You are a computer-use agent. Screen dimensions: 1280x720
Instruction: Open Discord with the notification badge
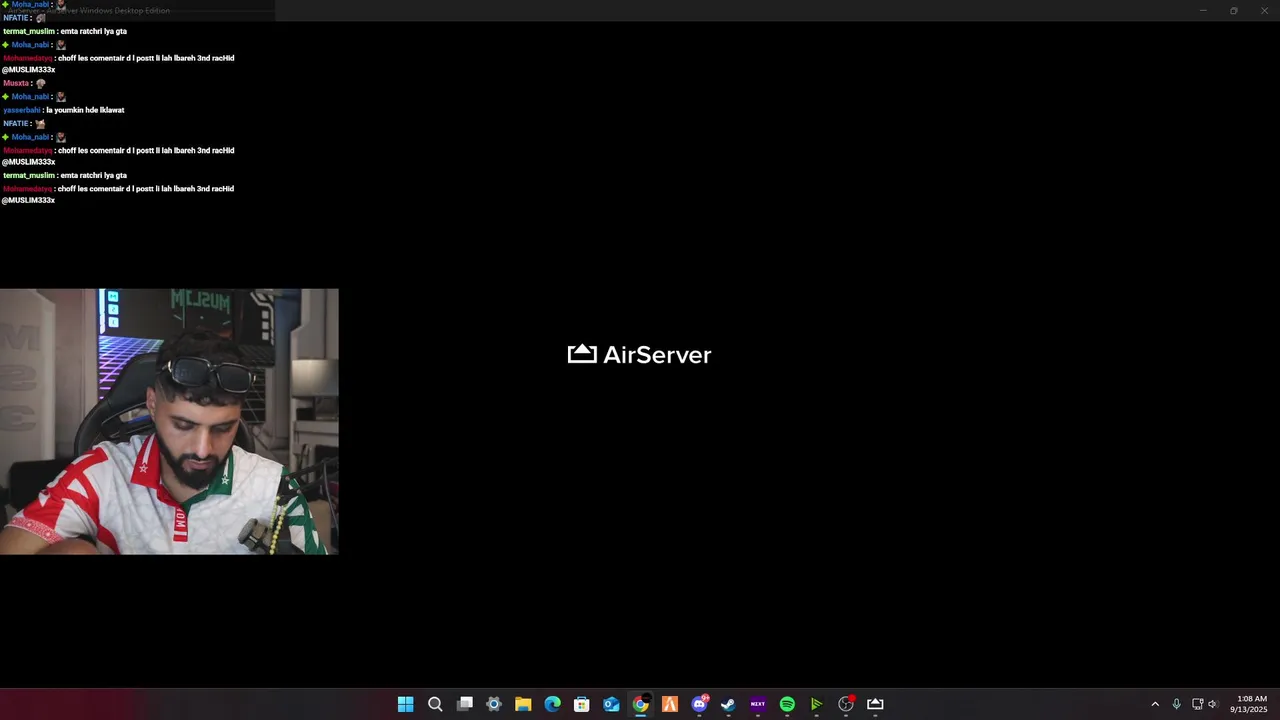699,704
